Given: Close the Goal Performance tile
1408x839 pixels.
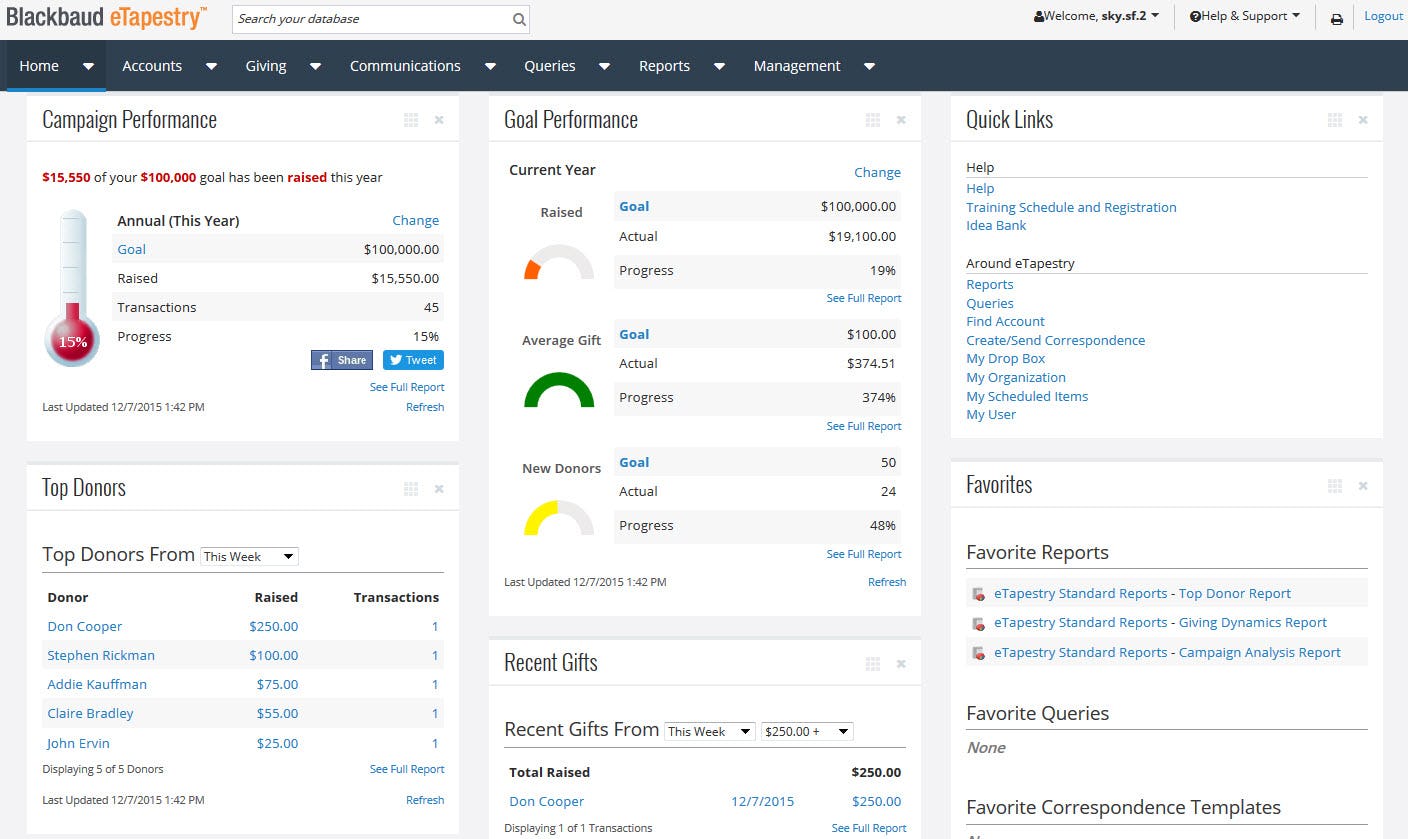Looking at the screenshot, I should coord(901,120).
